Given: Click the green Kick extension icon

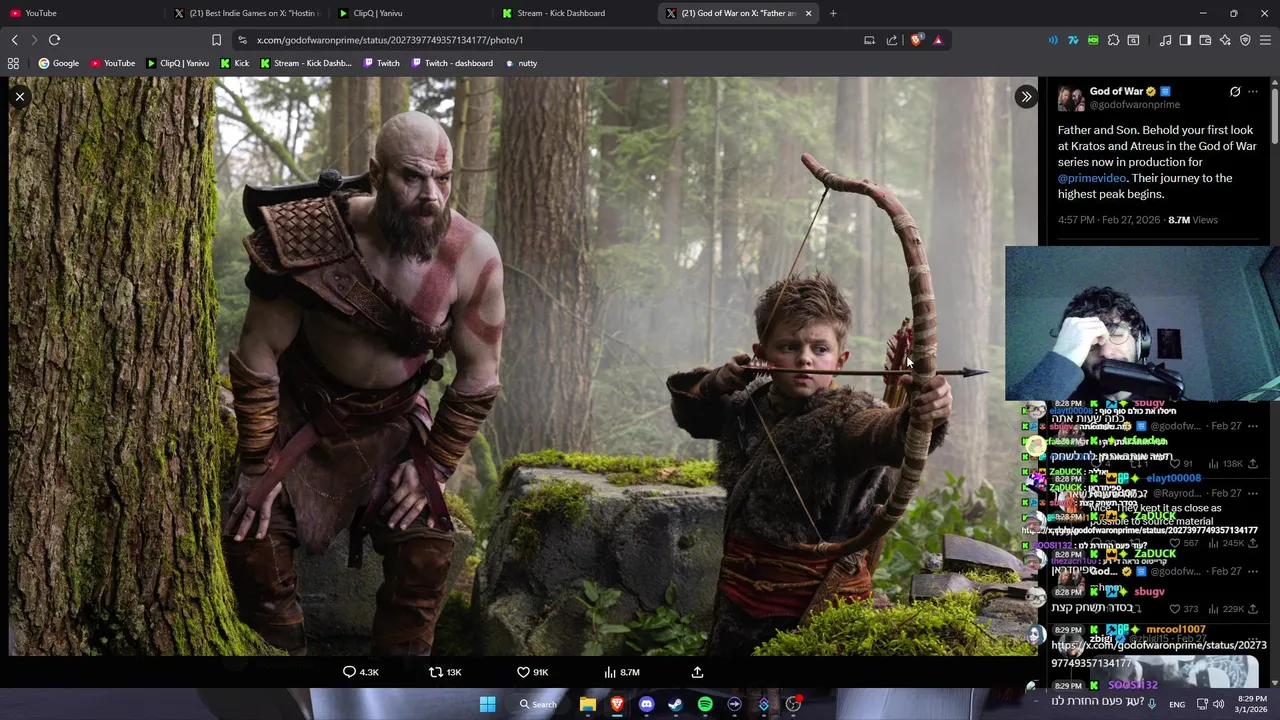Looking at the screenshot, I should pyautogui.click(x=1093, y=40).
